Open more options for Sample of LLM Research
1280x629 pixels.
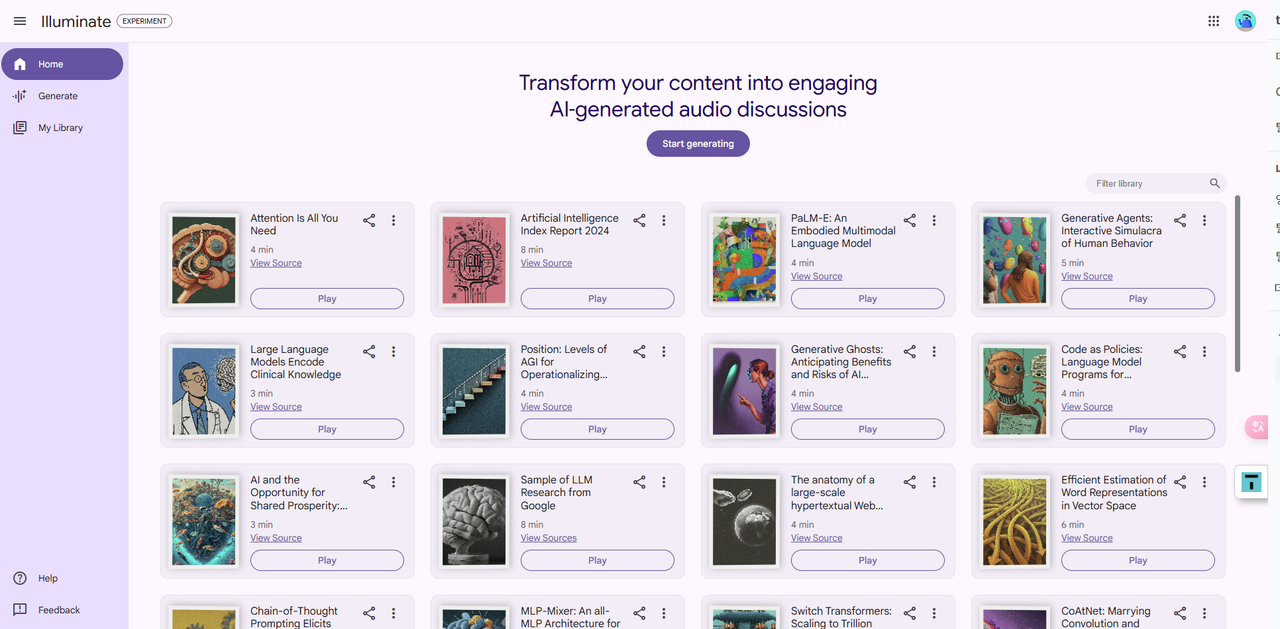pos(663,482)
